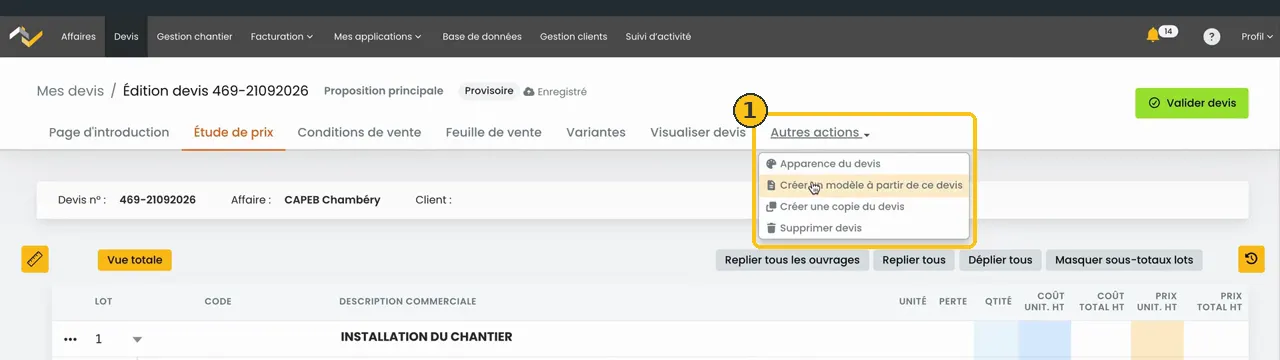1280x360 pixels.
Task: Click the app logo in the navbar
Action: (x=26, y=36)
